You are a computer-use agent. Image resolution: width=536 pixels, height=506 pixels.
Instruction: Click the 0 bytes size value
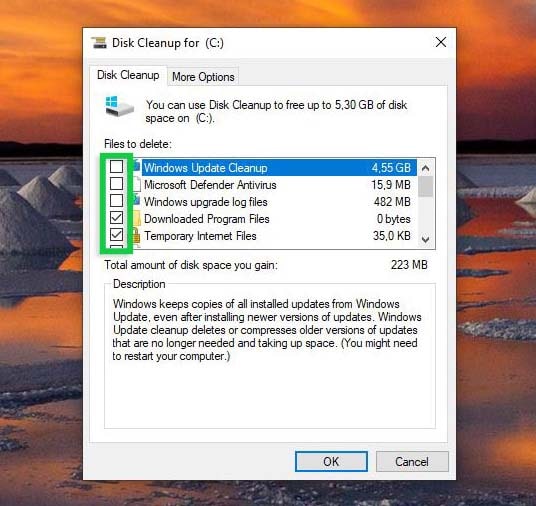[393, 219]
